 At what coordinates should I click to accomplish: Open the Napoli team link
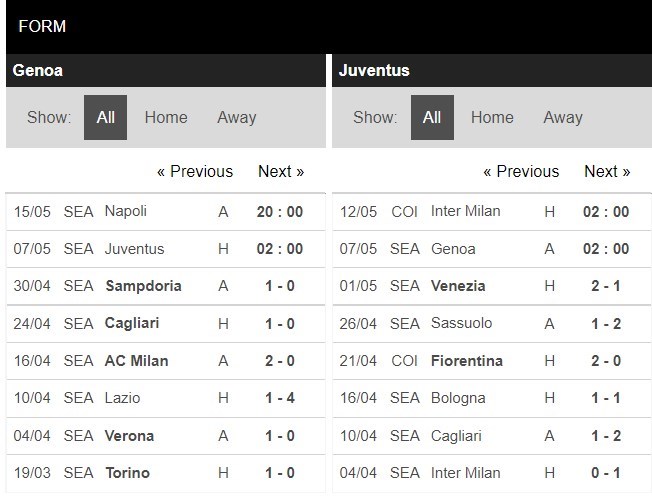click(126, 211)
